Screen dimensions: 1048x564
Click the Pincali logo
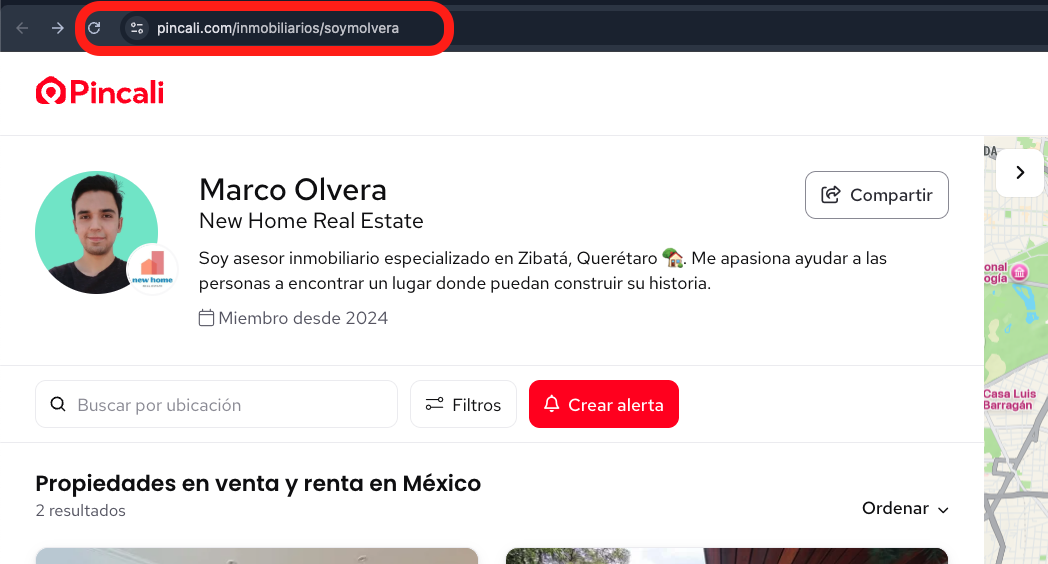click(100, 92)
